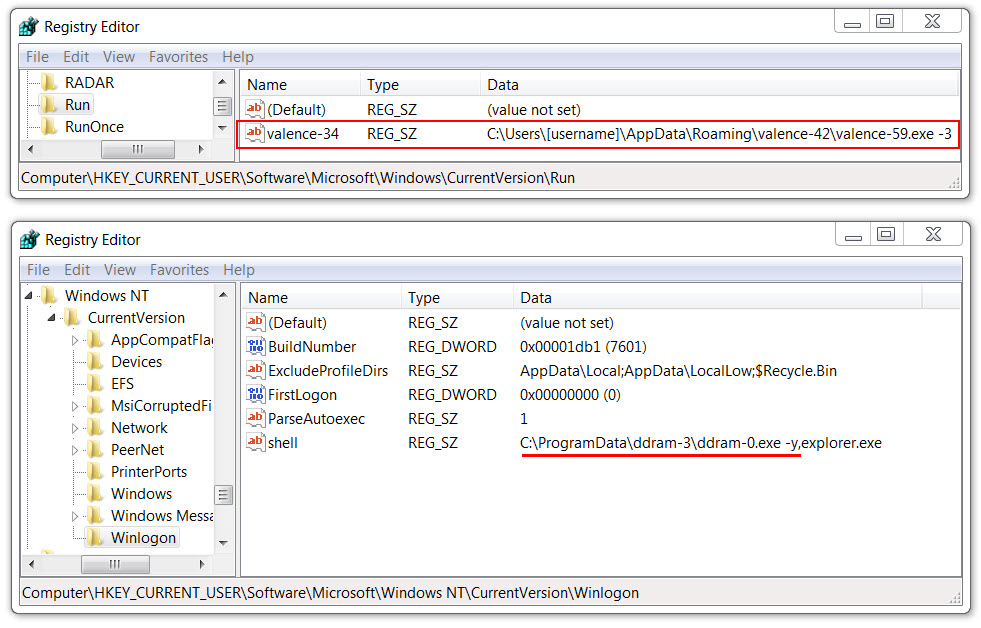Select the Windows key below PrinterPorts
Screen dimensions: 981x628
click(141, 494)
